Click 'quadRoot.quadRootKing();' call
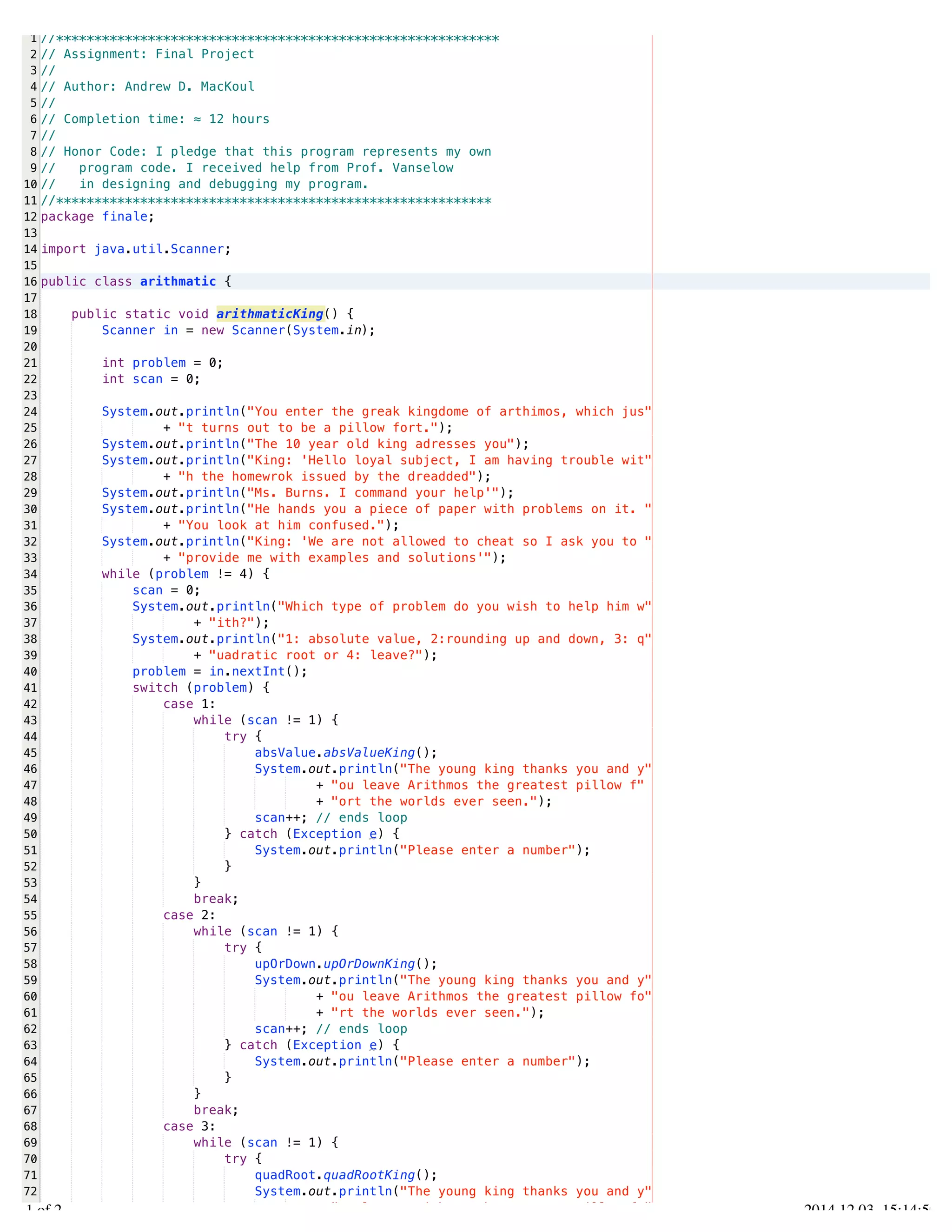 [x=346, y=1175]
